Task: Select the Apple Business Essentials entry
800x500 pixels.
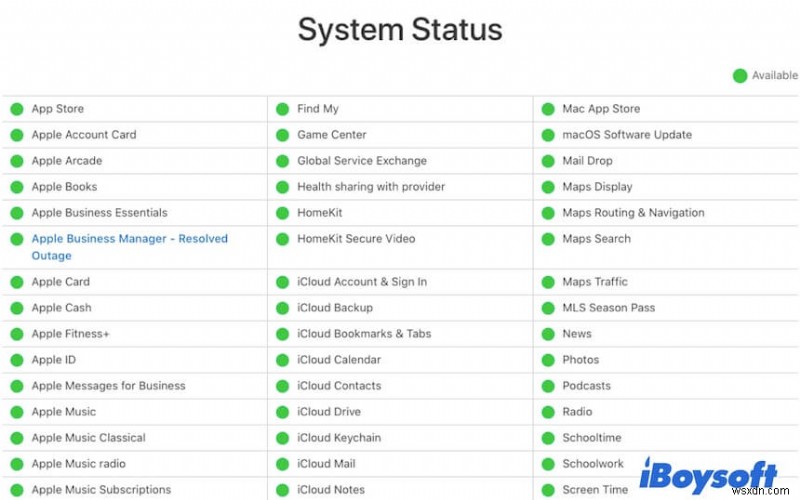Action: point(99,213)
